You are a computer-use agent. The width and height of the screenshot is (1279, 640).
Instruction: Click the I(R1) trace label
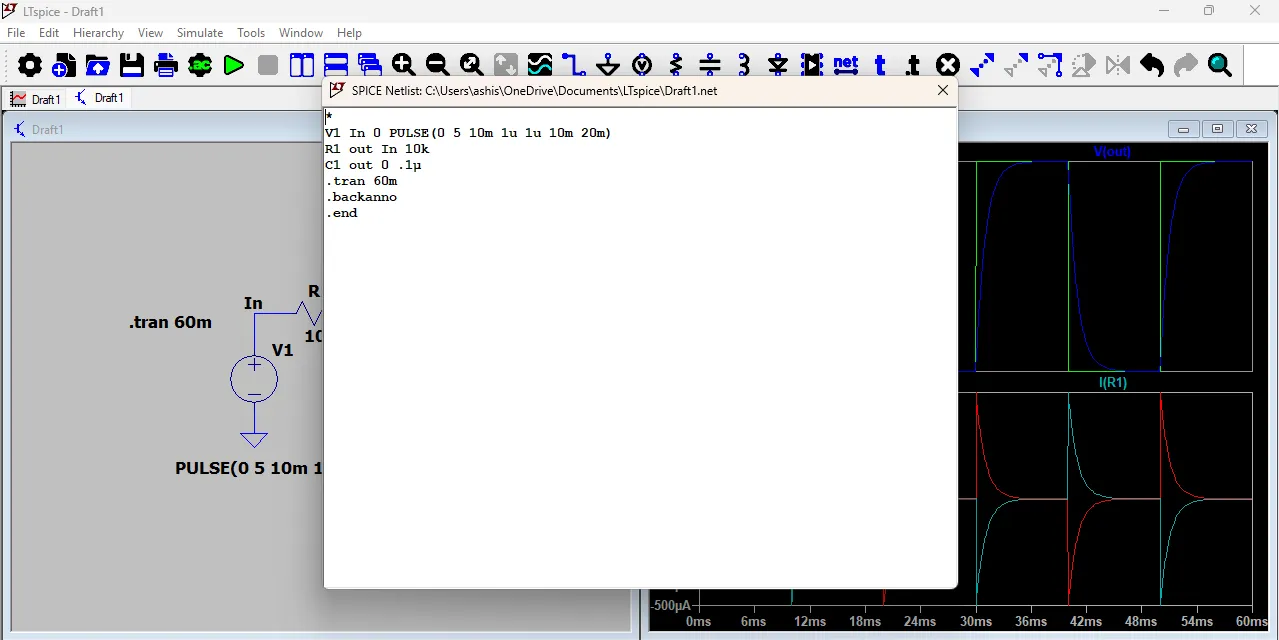1113,383
